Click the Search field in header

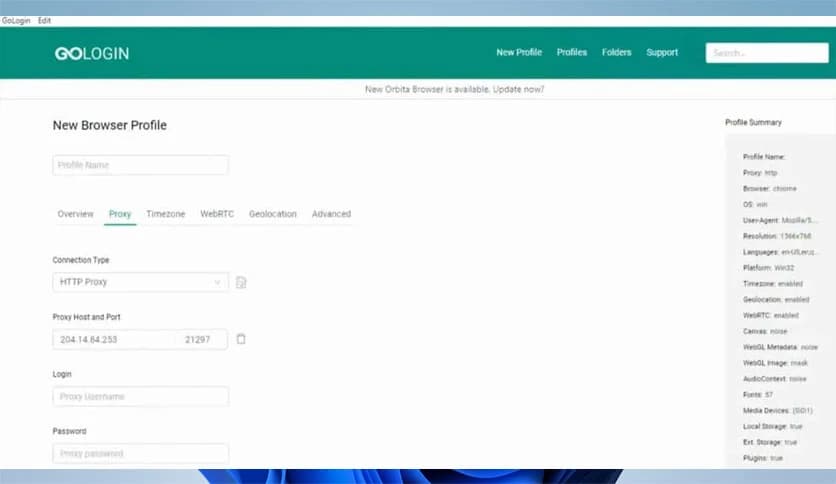[767, 53]
